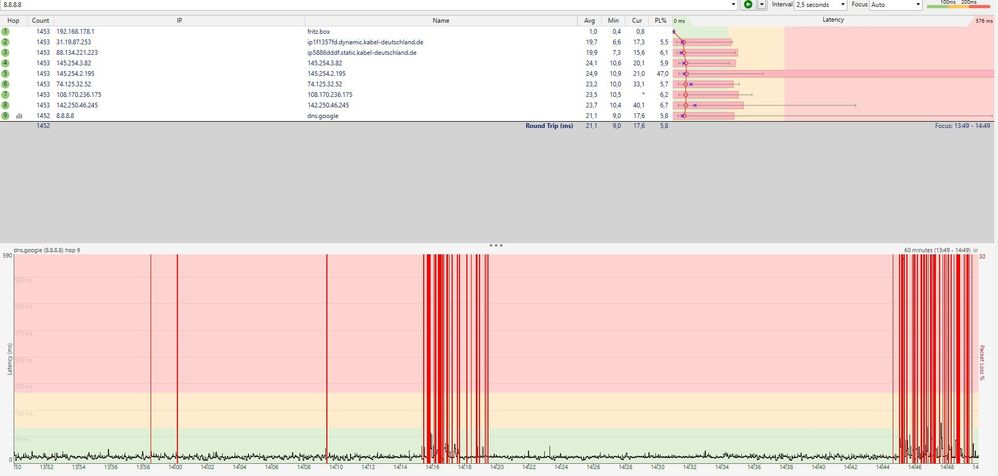Click the hop 6 green circle icon

(x=6, y=84)
